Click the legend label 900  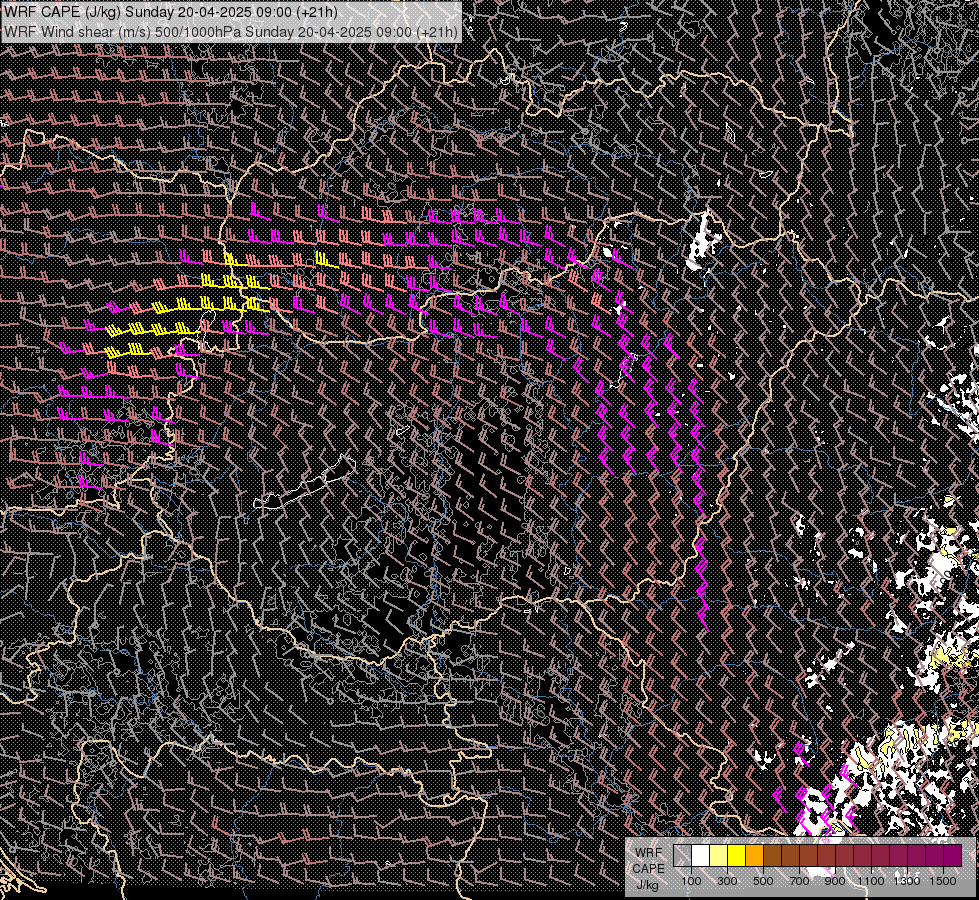tap(835, 881)
